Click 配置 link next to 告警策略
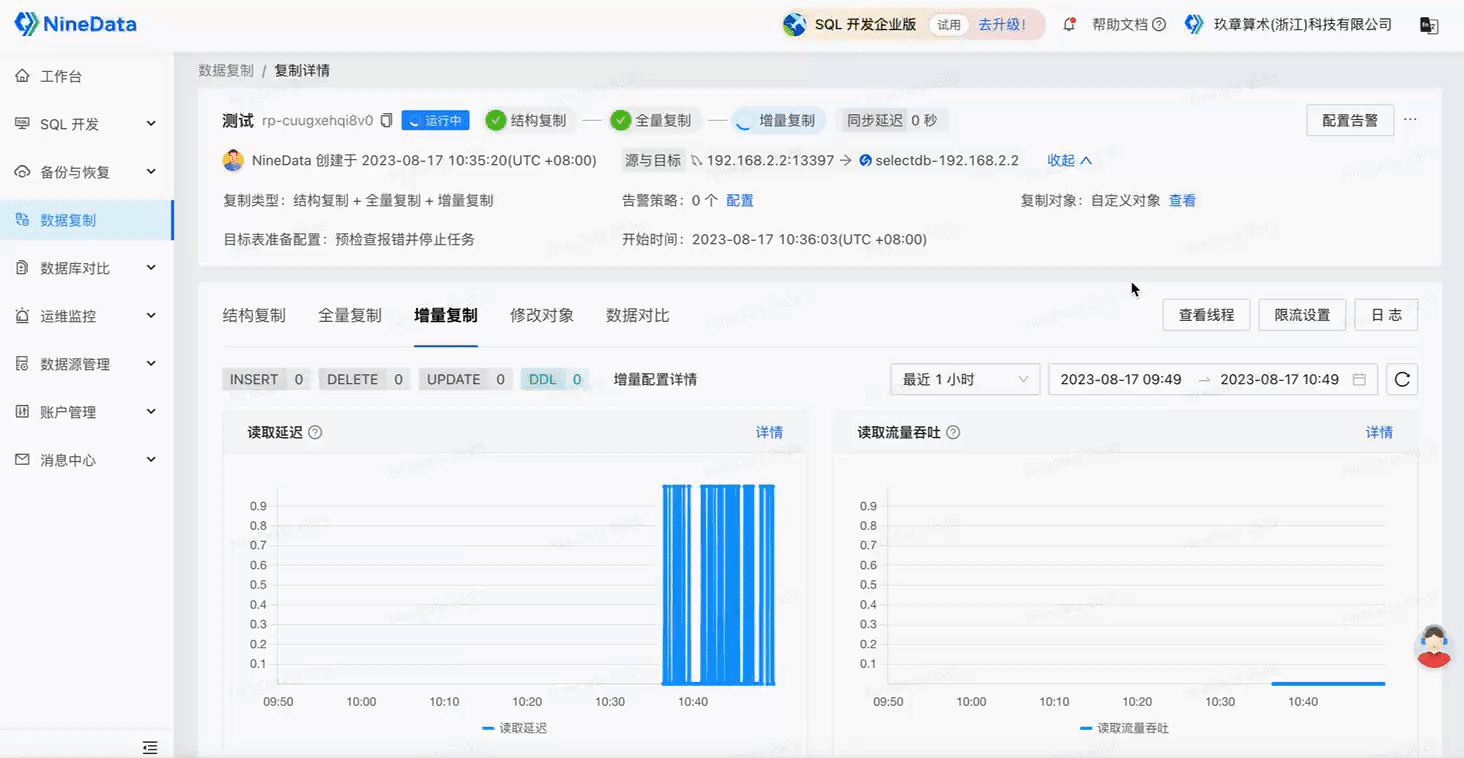Image resolution: width=1464 pixels, height=758 pixels. click(740, 200)
